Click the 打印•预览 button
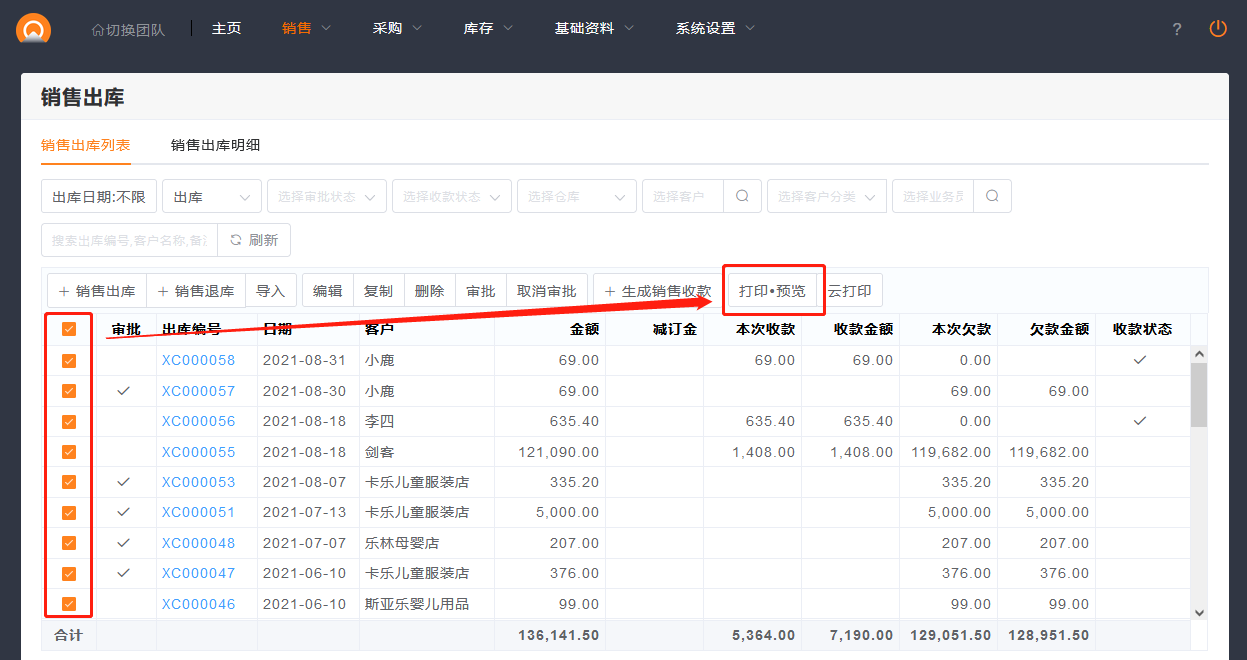Image resolution: width=1247 pixels, height=660 pixels. click(x=772, y=291)
